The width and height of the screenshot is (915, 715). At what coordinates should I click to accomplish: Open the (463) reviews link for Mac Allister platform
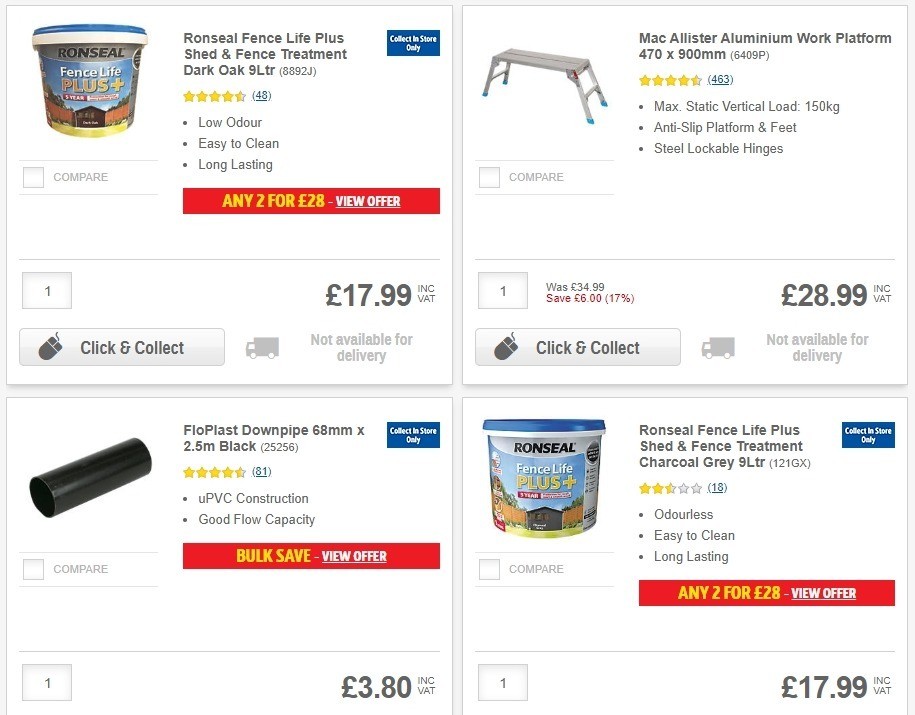[x=719, y=79]
